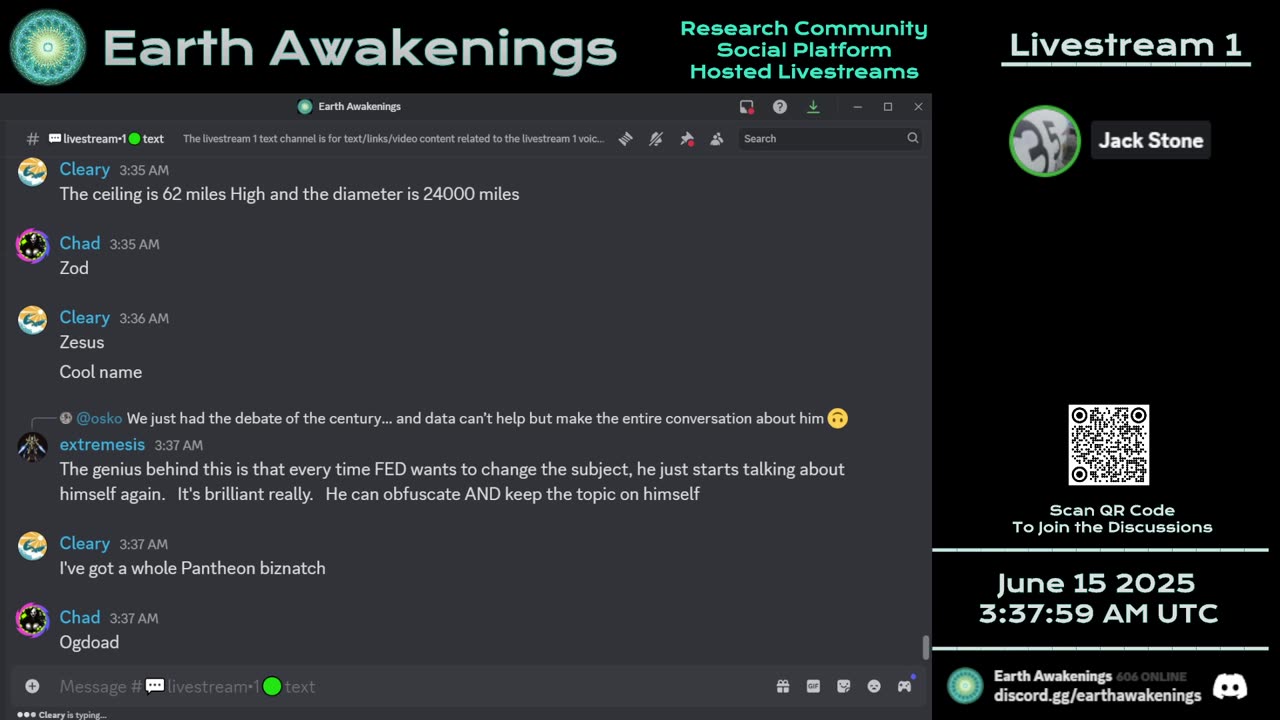Send a gift using the gift icon
Viewport: 1280px width, 720px height.
tap(783, 686)
